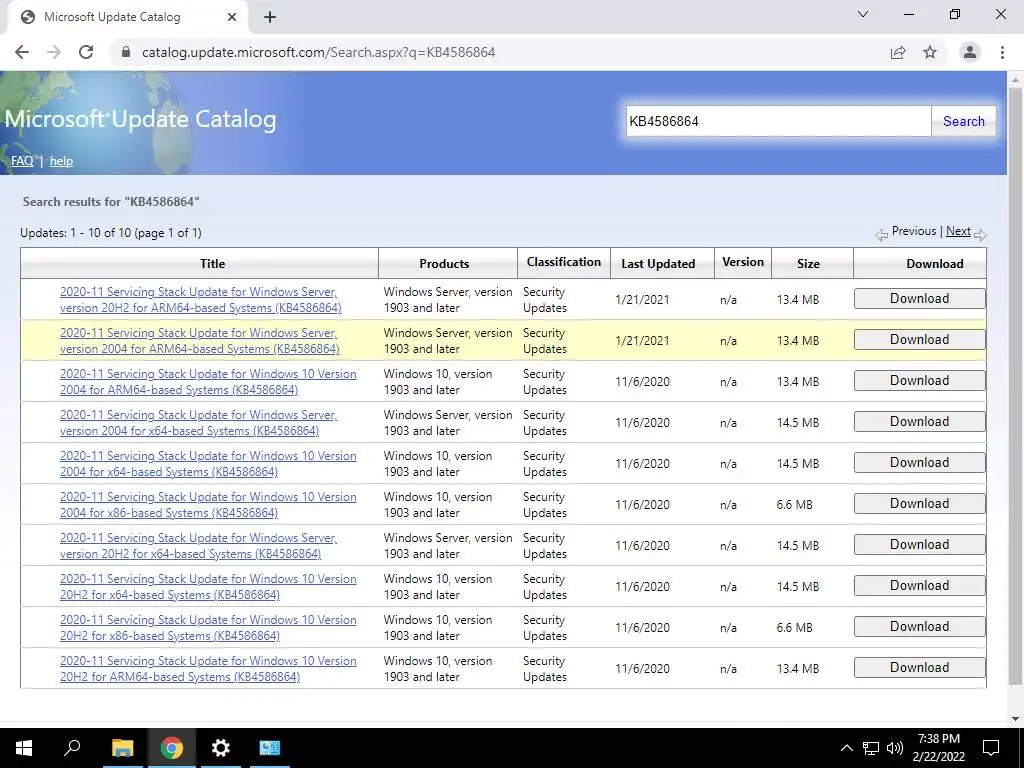Close the Microsoft Update Catalog tab
The width and height of the screenshot is (1024, 768).
tap(232, 17)
